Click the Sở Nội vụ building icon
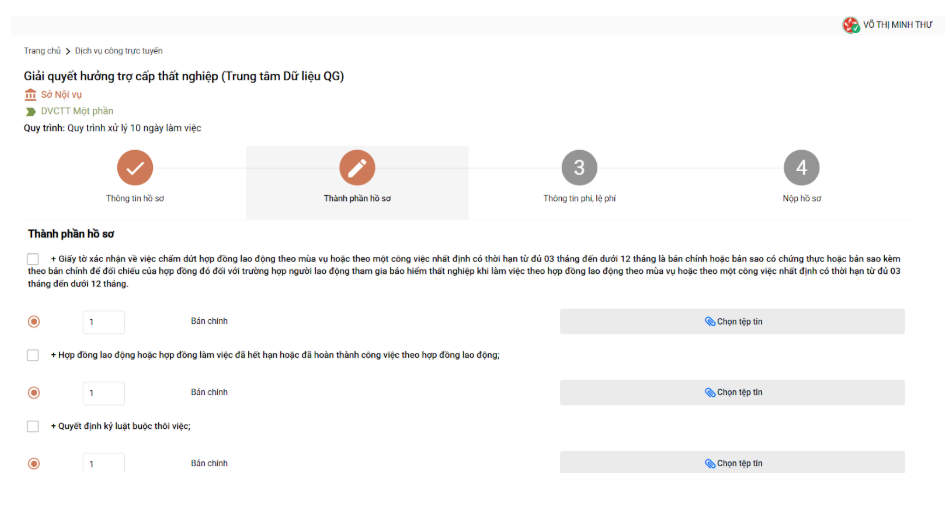The width and height of the screenshot is (946, 518). tap(31, 94)
